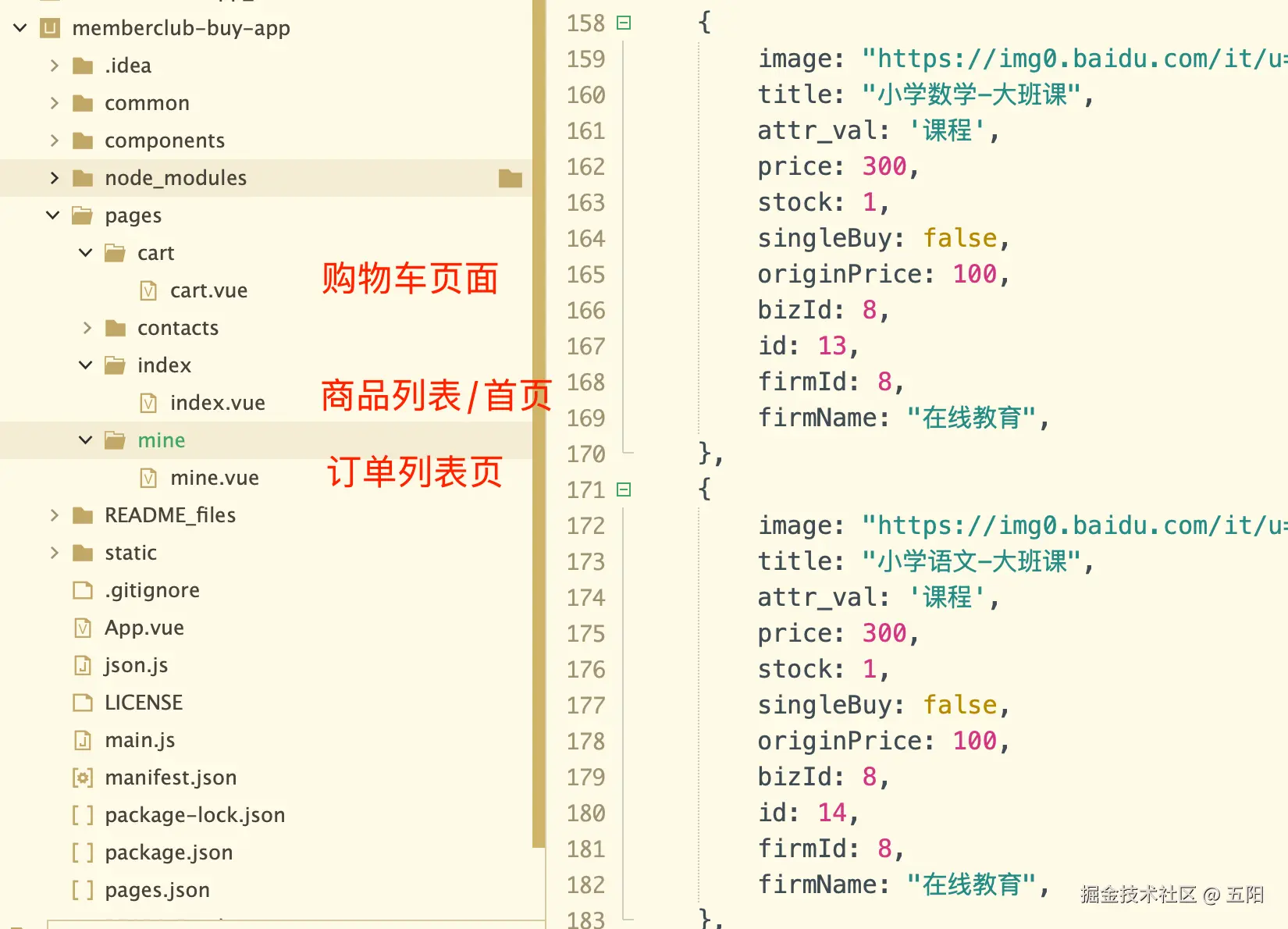The height and width of the screenshot is (929, 1288).
Task: Expand the README_files folder chevron
Action: pyautogui.click(x=54, y=515)
